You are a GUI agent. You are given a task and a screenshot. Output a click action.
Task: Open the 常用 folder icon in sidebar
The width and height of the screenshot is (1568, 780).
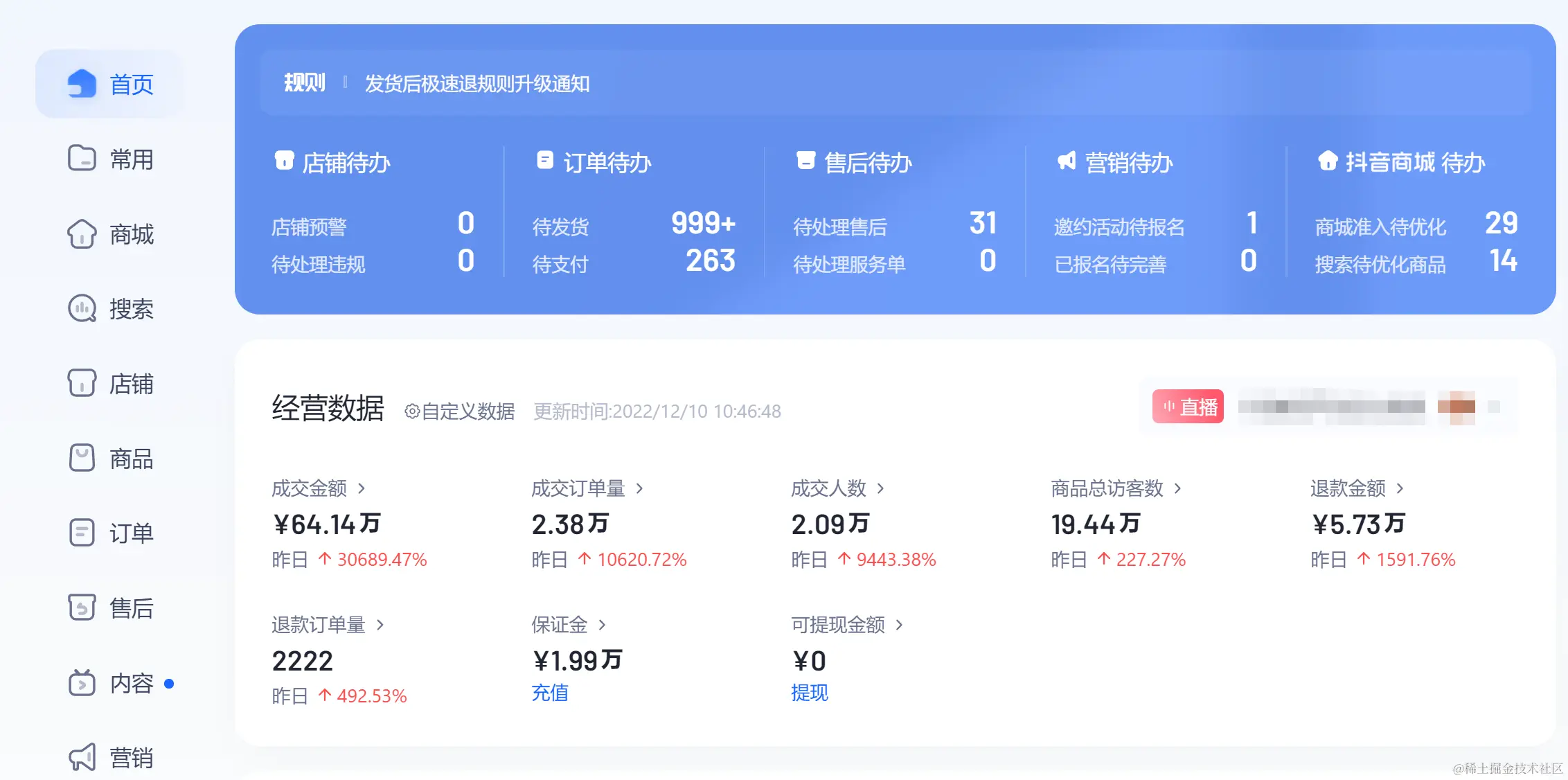tap(82, 159)
